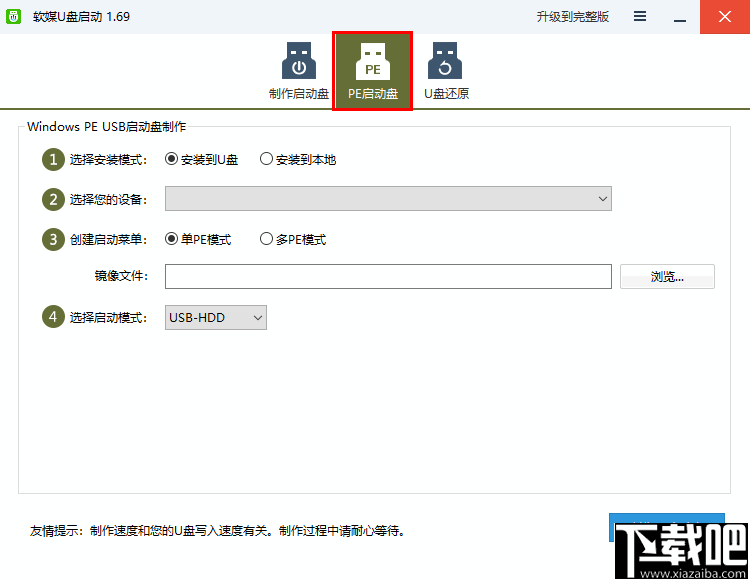
Task: Click the green app logo icon
Action: click(x=13, y=16)
